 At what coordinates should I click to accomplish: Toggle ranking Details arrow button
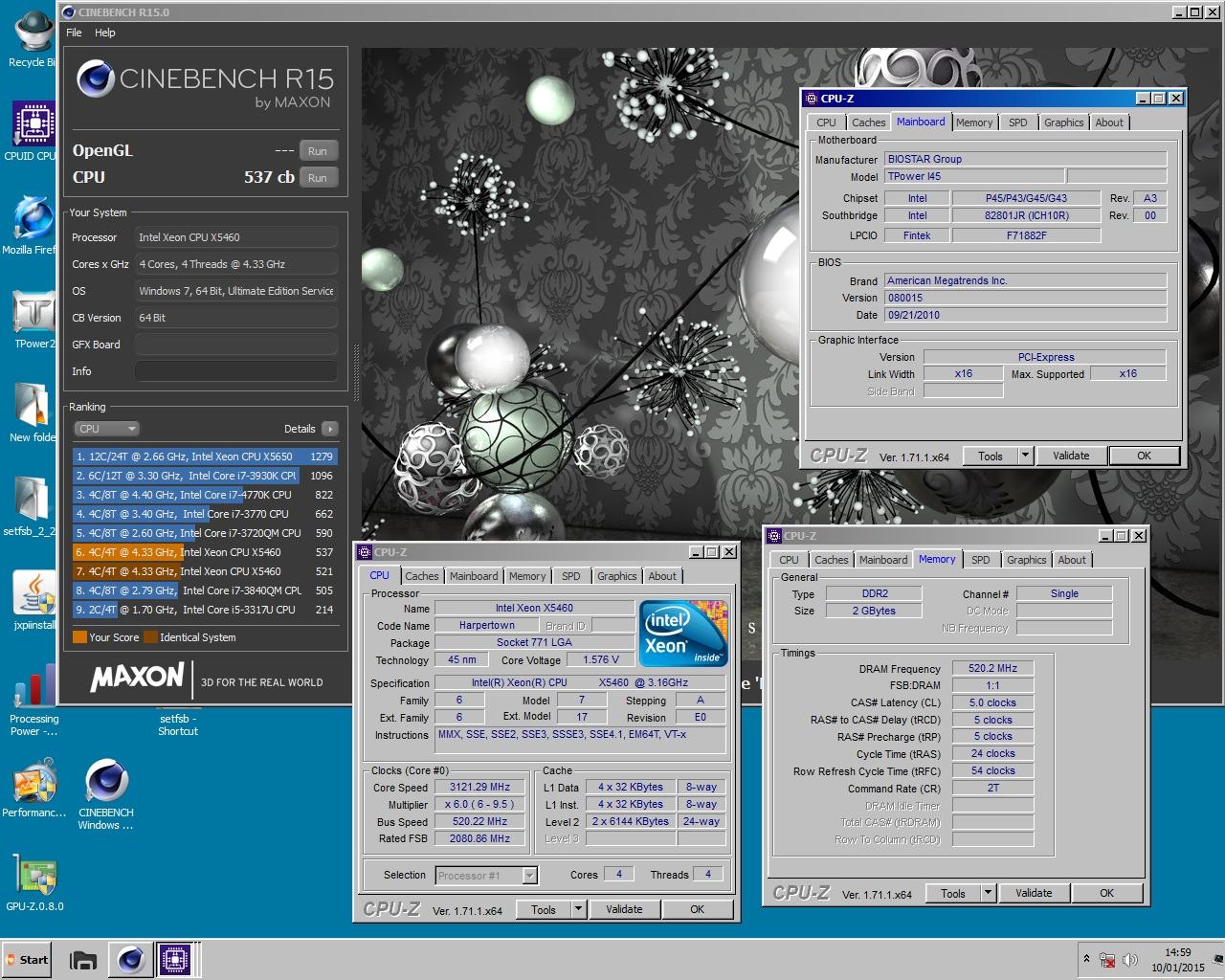330,429
